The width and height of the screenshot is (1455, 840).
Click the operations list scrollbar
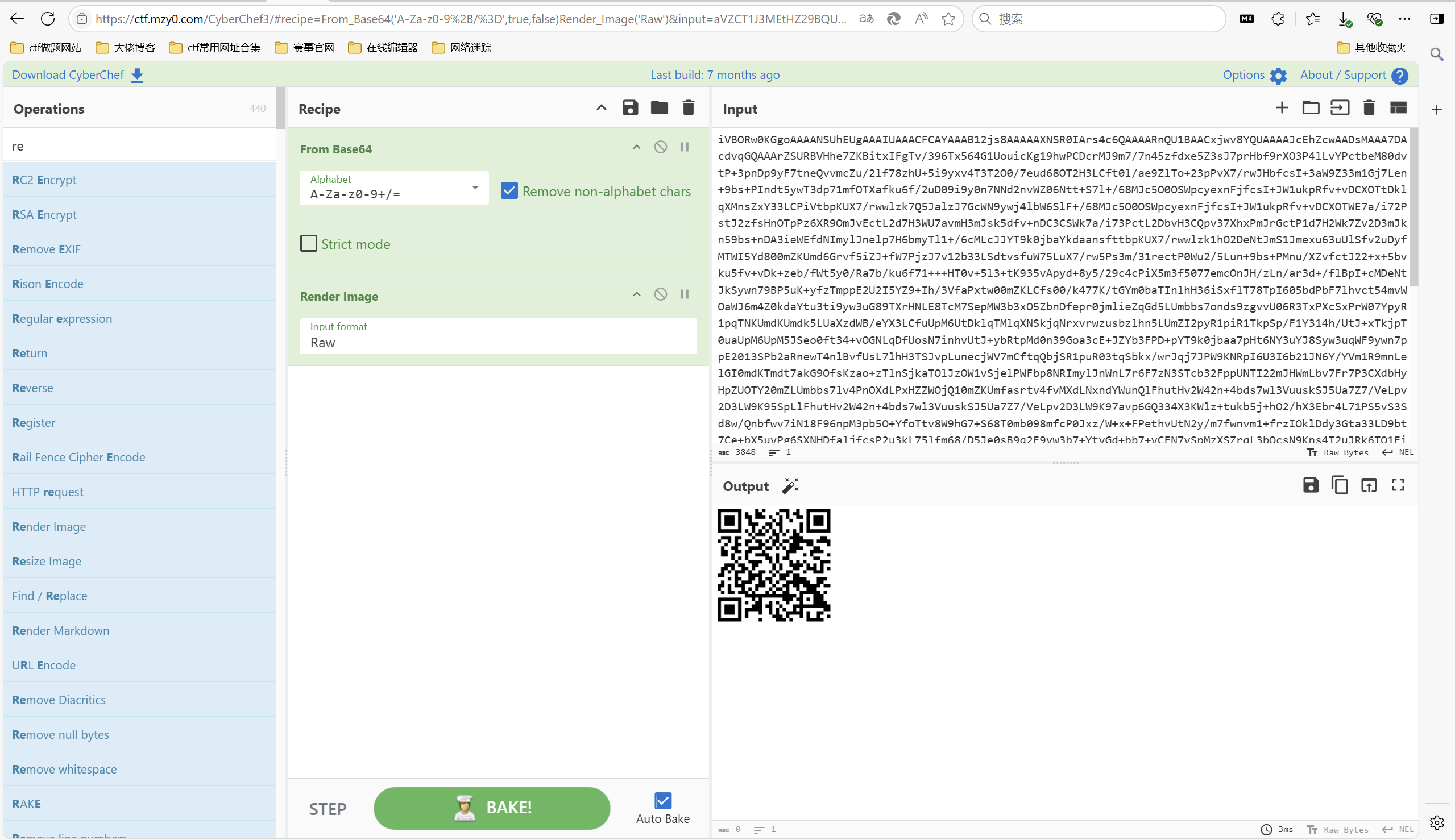[x=280, y=108]
